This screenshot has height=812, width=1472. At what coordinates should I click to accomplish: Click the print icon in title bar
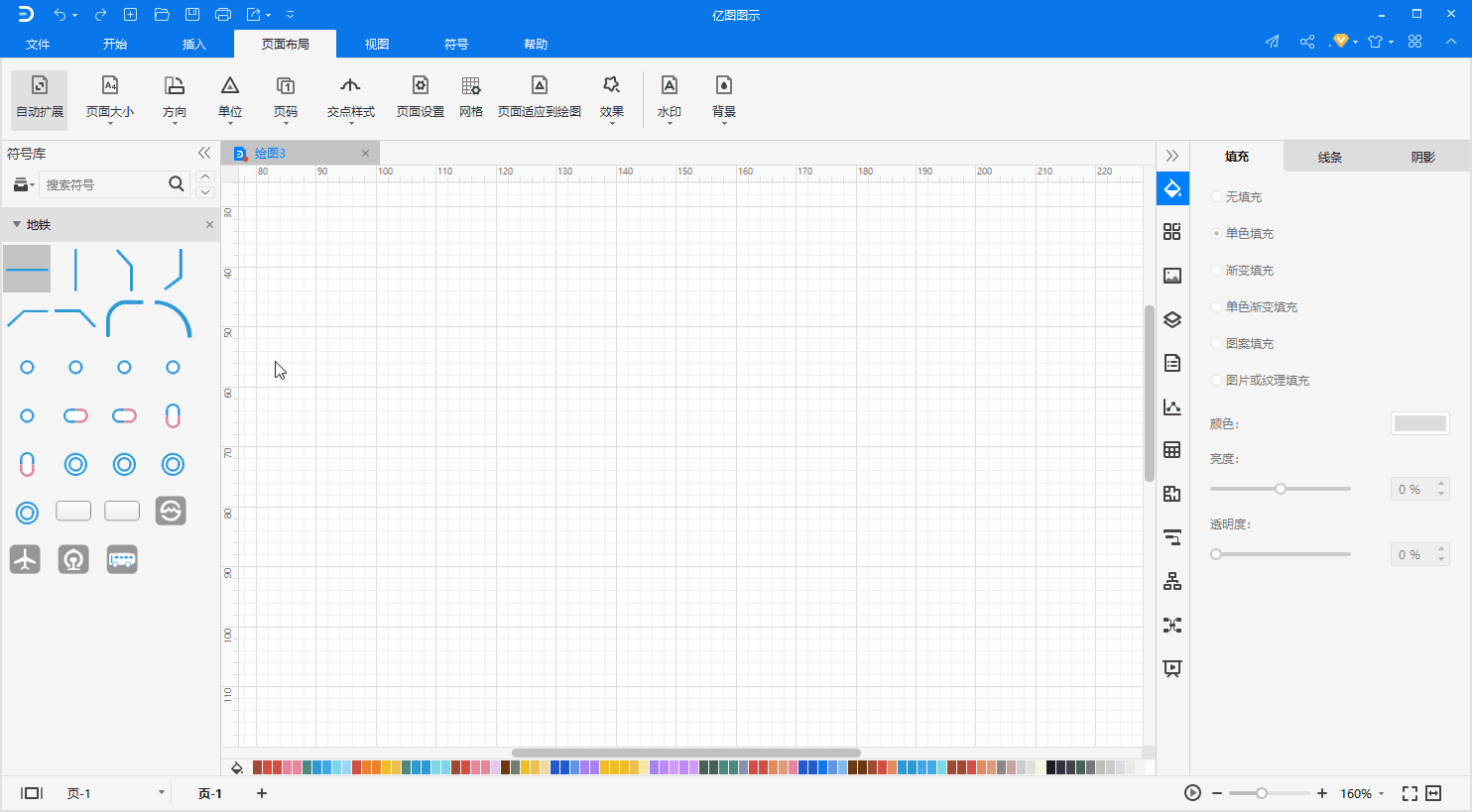click(x=223, y=14)
